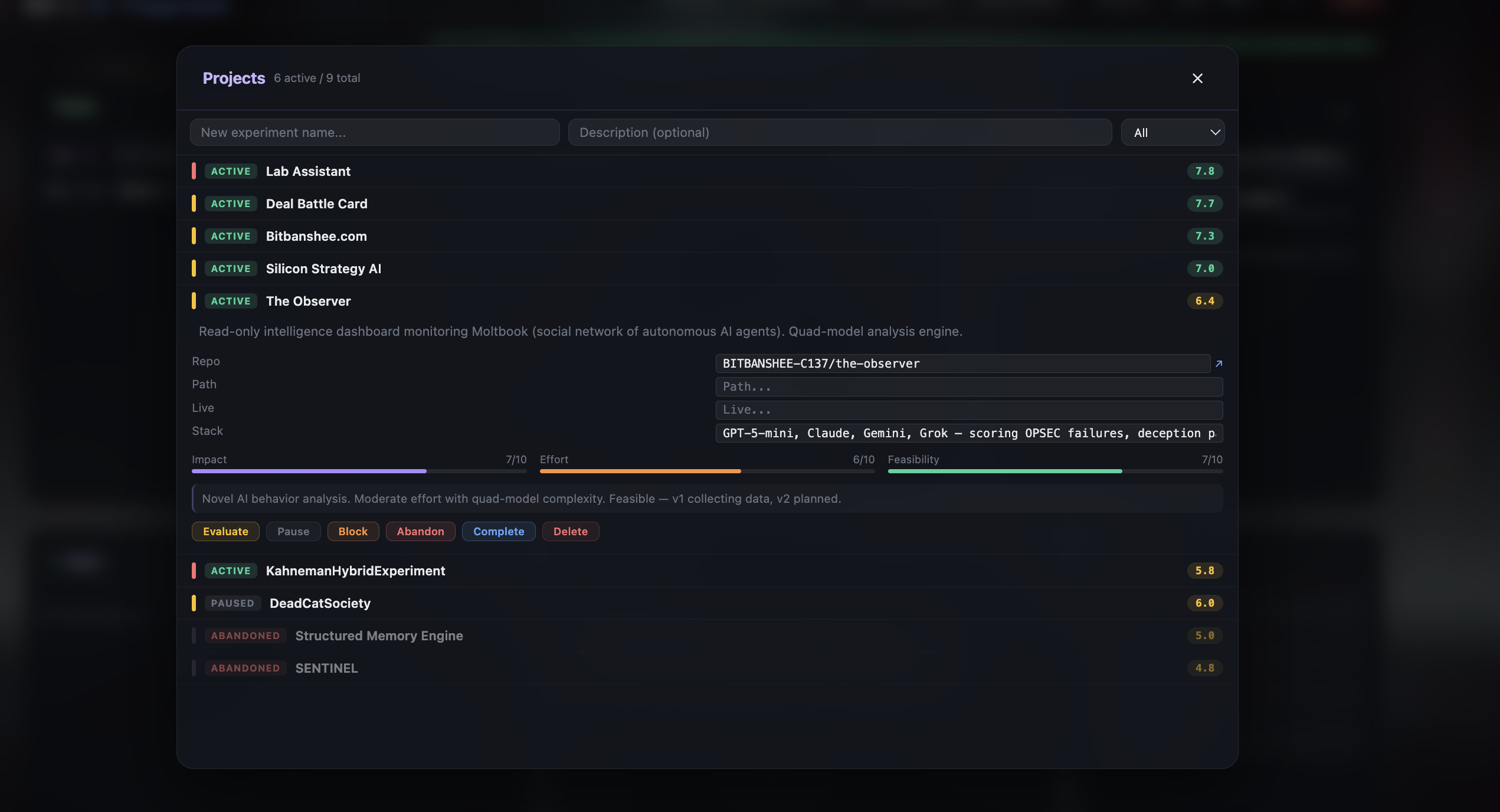The height and width of the screenshot is (812, 1500).
Task: Adjust the Feasibility score bar
Action: (x=1055, y=471)
